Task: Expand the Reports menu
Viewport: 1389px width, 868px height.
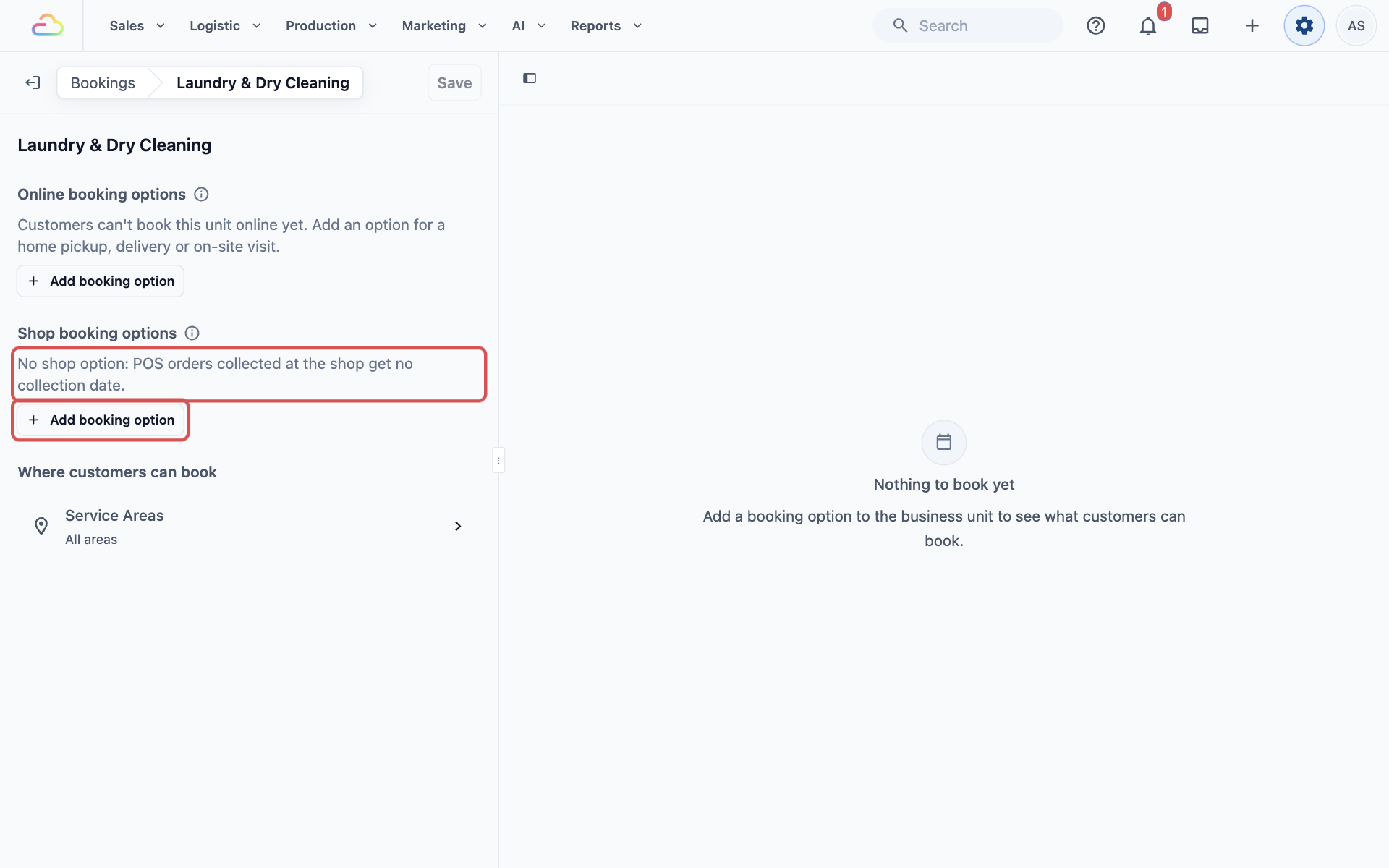Action: point(606,25)
